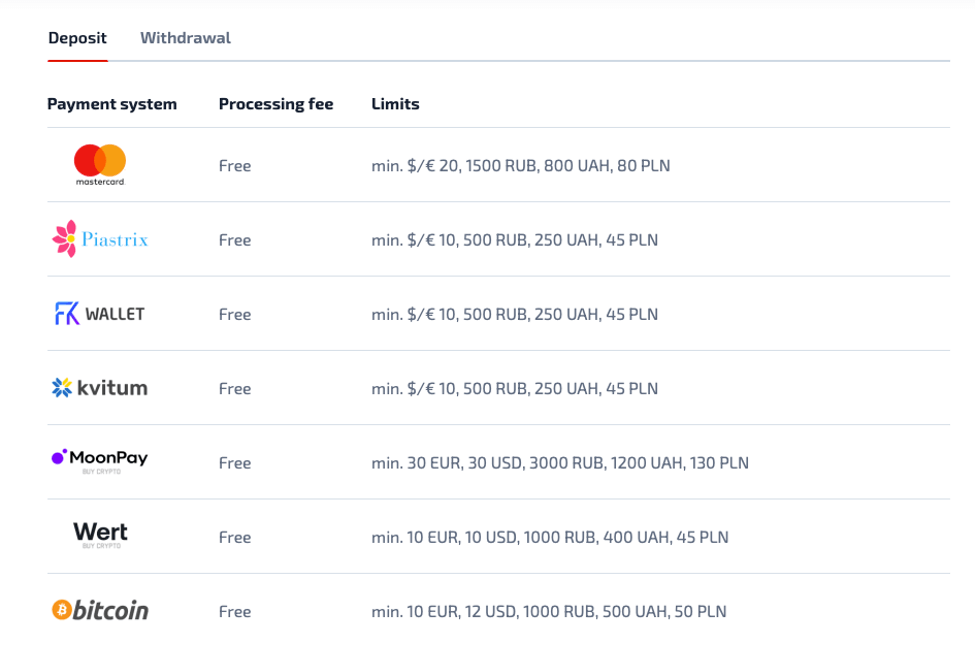Click the Processing fee column header
The height and width of the screenshot is (645, 977).
coord(276,104)
